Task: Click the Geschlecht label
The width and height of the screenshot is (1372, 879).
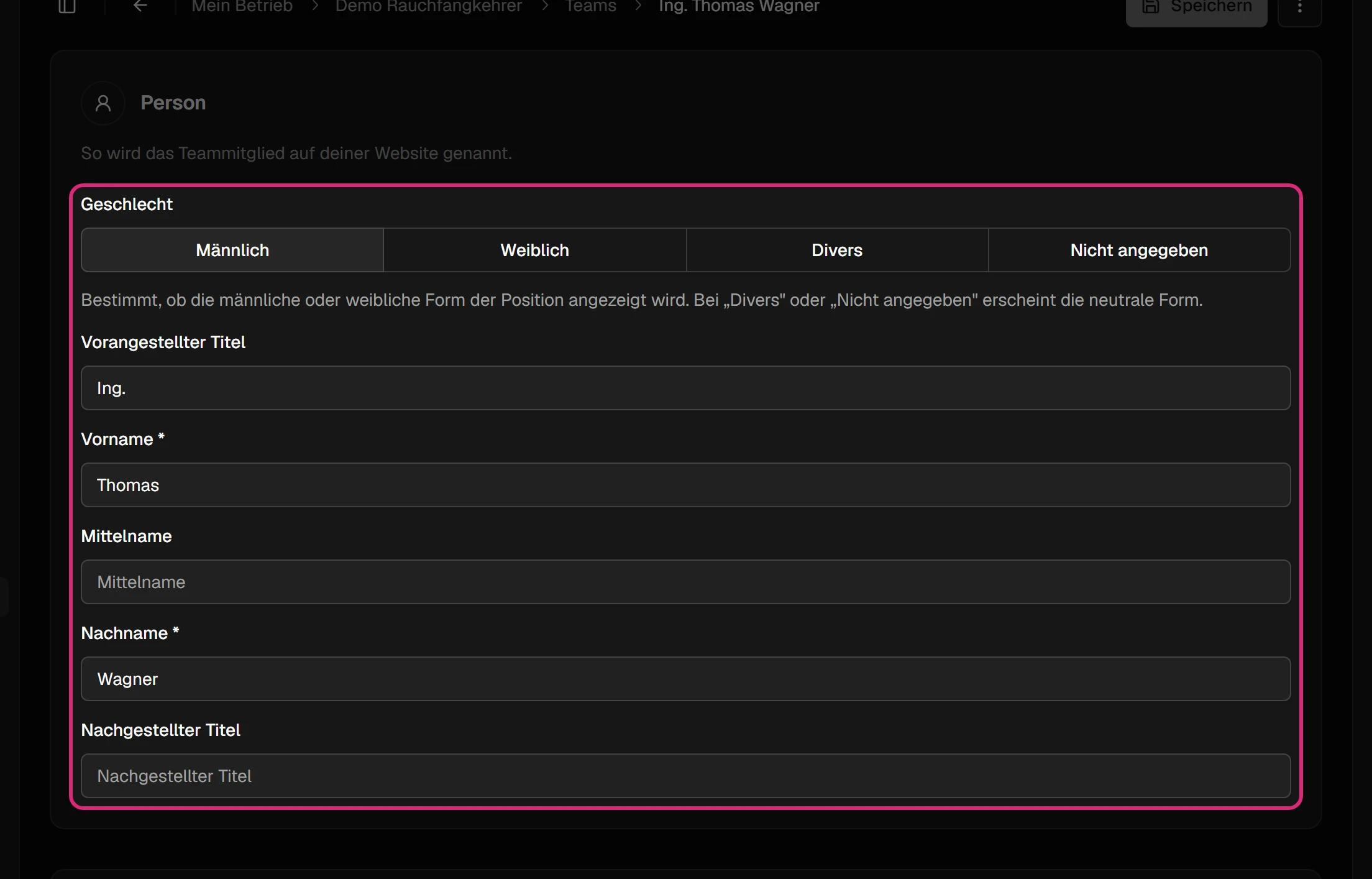Action: point(127,204)
